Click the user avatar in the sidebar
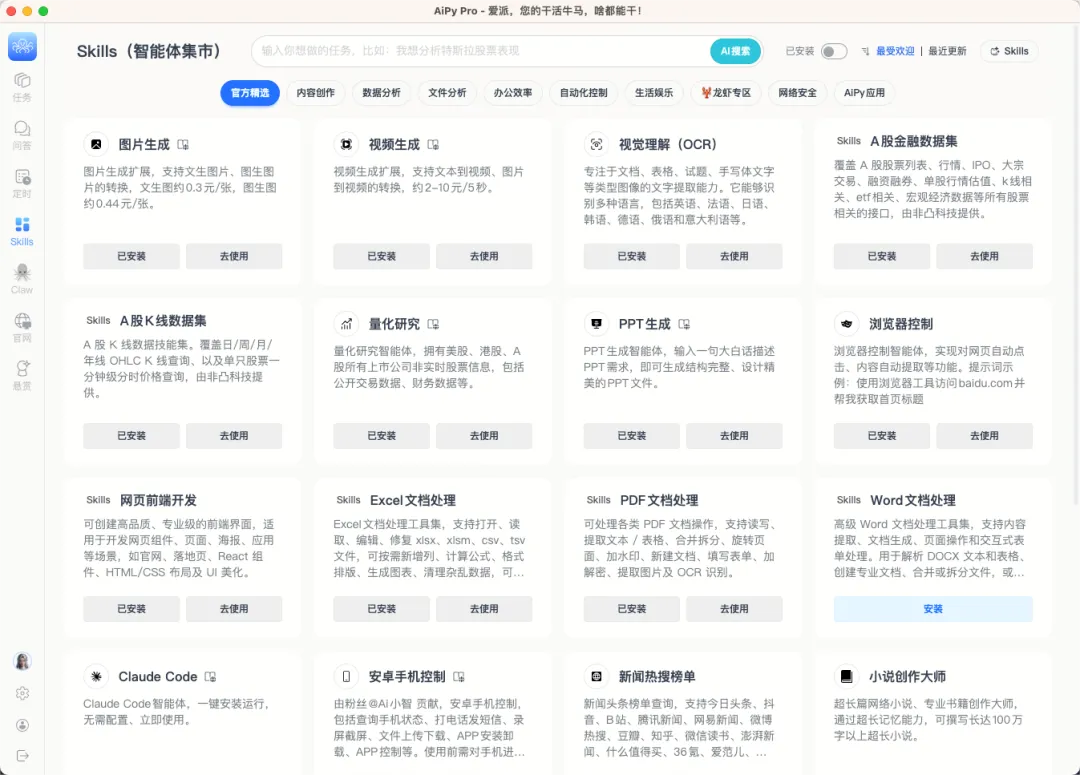This screenshot has width=1080, height=775. tap(22, 661)
